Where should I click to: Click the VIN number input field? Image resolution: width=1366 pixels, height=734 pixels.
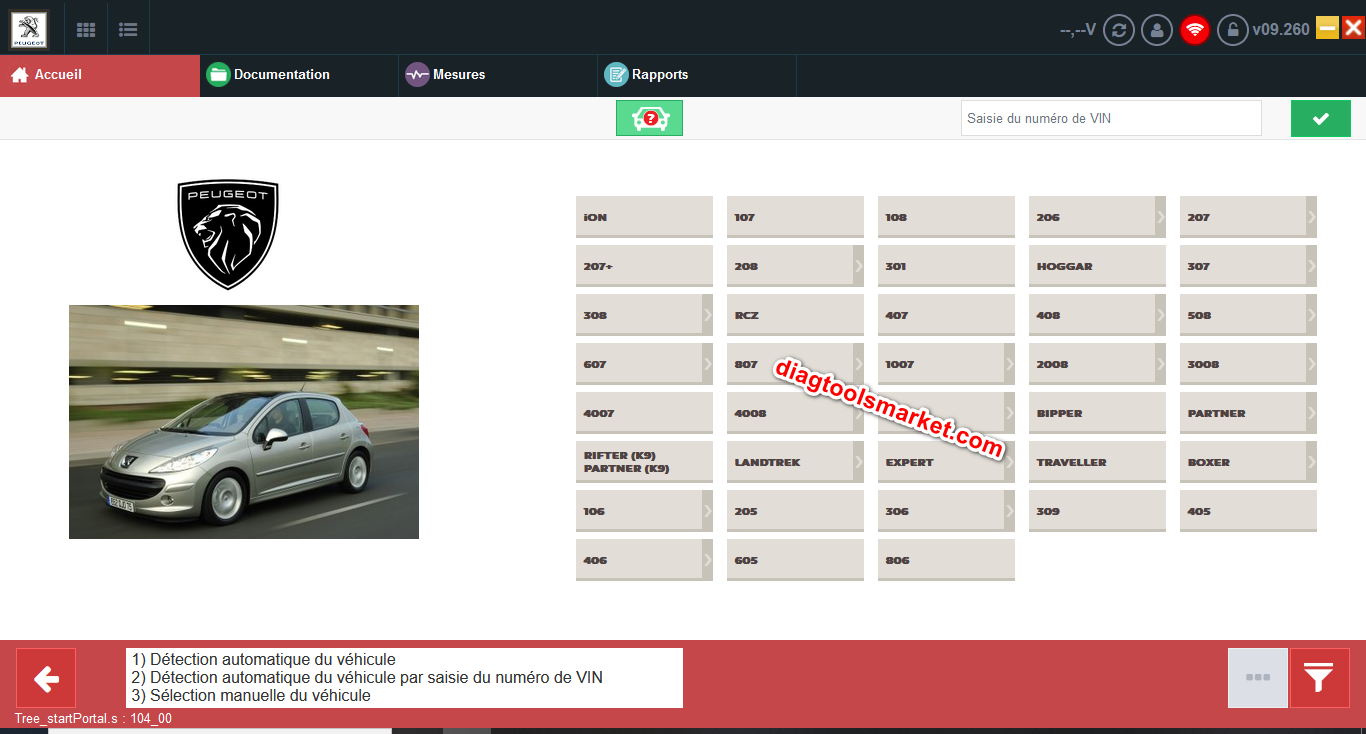click(x=1110, y=118)
